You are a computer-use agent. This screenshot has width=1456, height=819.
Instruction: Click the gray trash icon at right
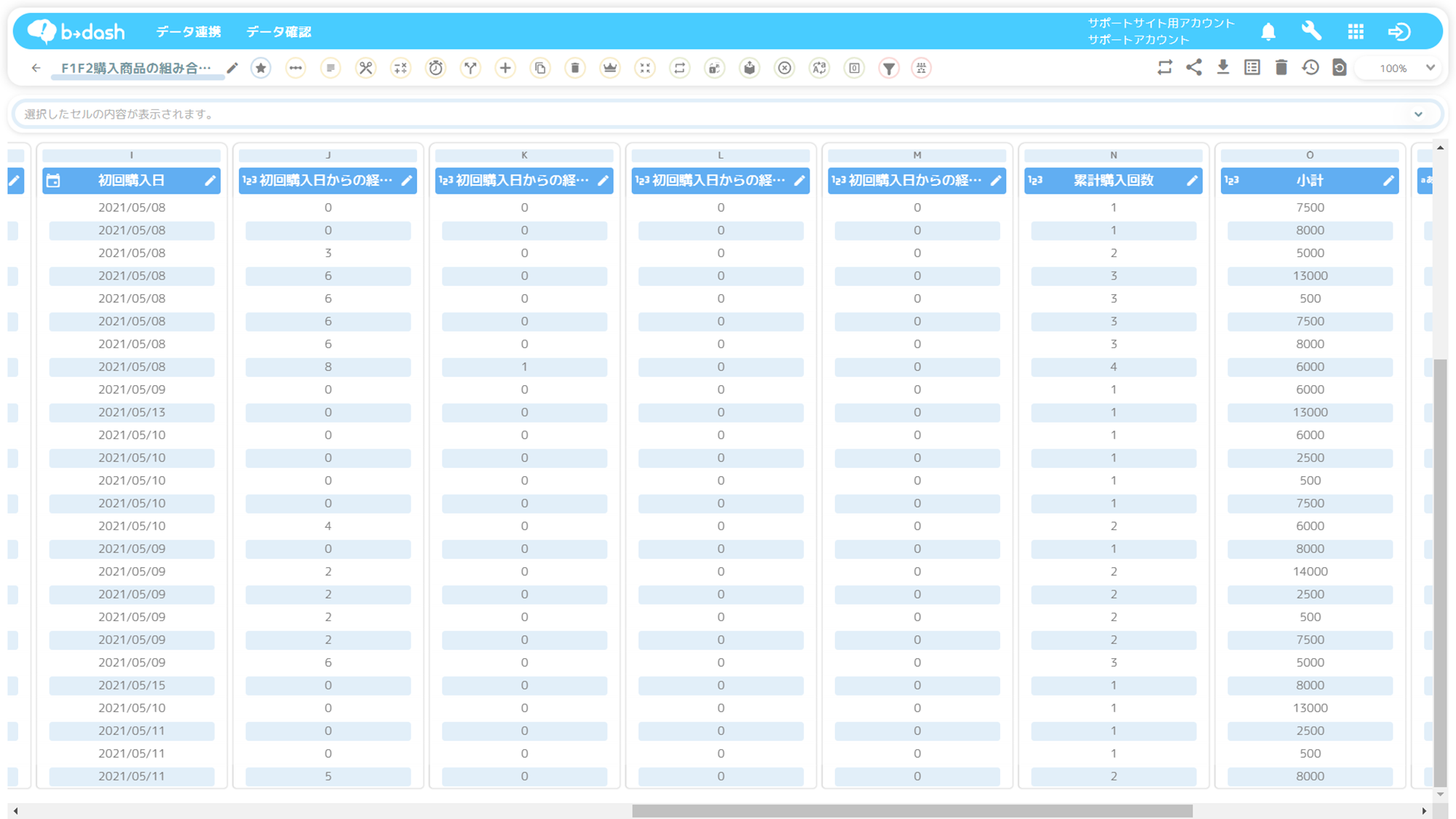click(1281, 68)
